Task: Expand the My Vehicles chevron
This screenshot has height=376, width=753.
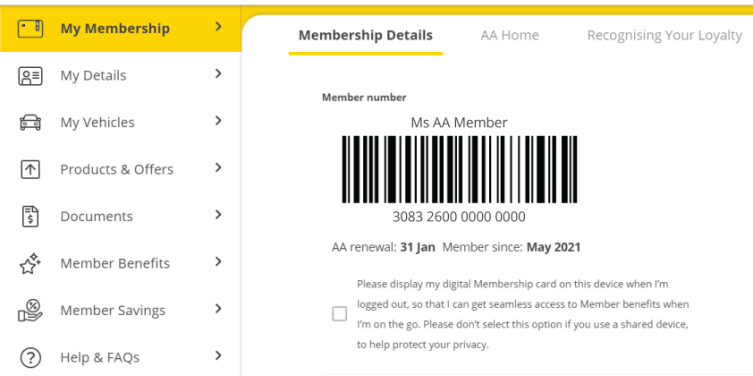Action: pyautogui.click(x=219, y=121)
